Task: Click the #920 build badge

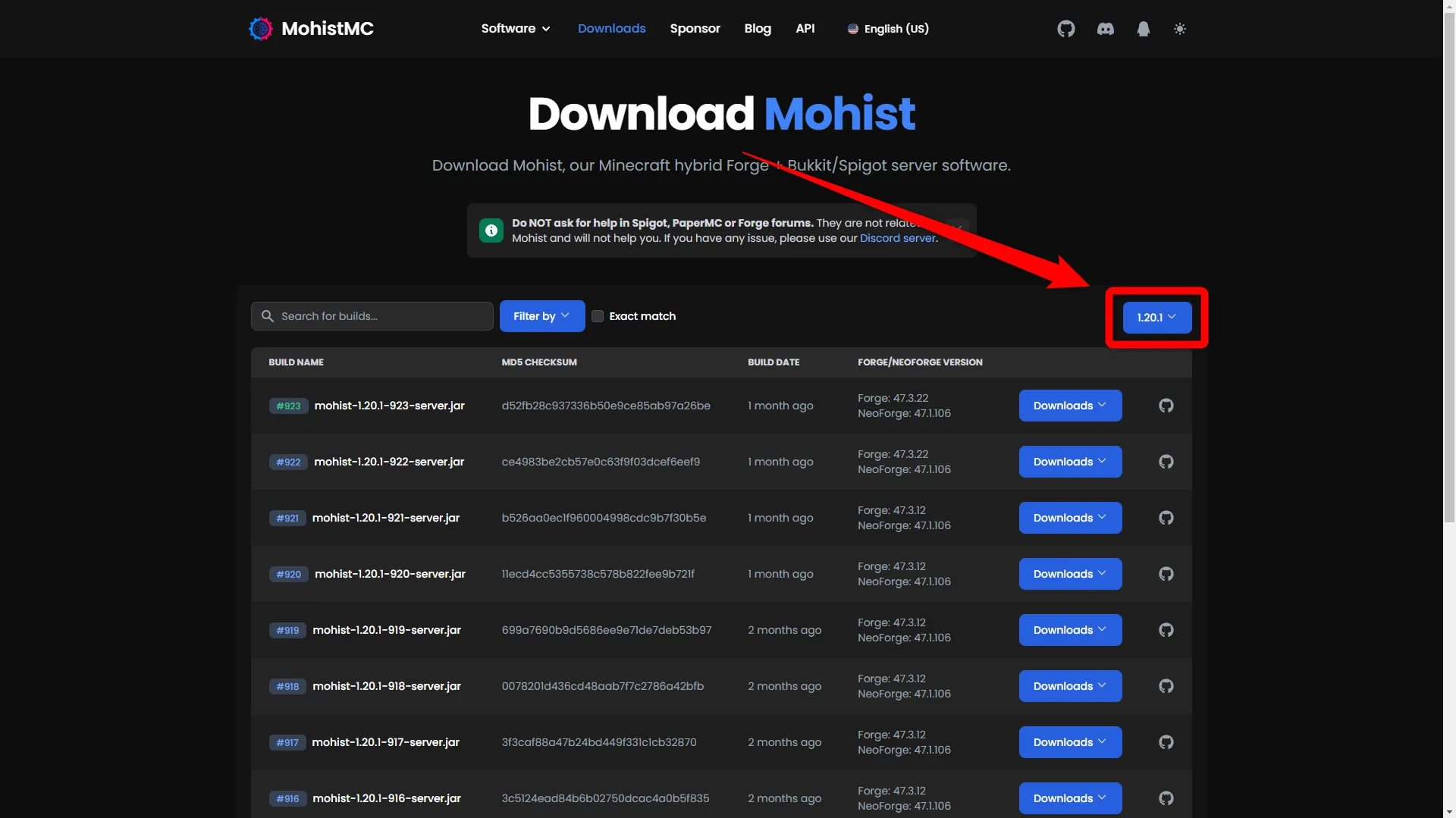Action: click(x=288, y=574)
